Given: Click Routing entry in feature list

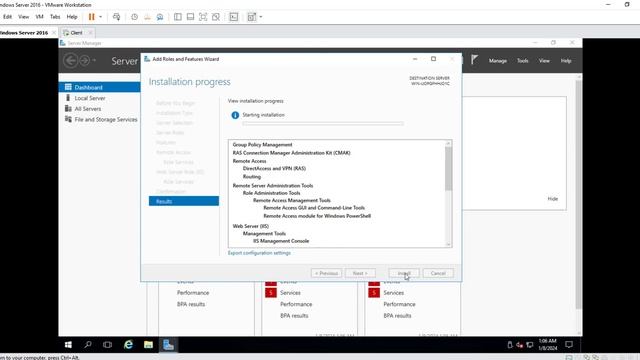Looking at the screenshot, I should click(x=252, y=176).
